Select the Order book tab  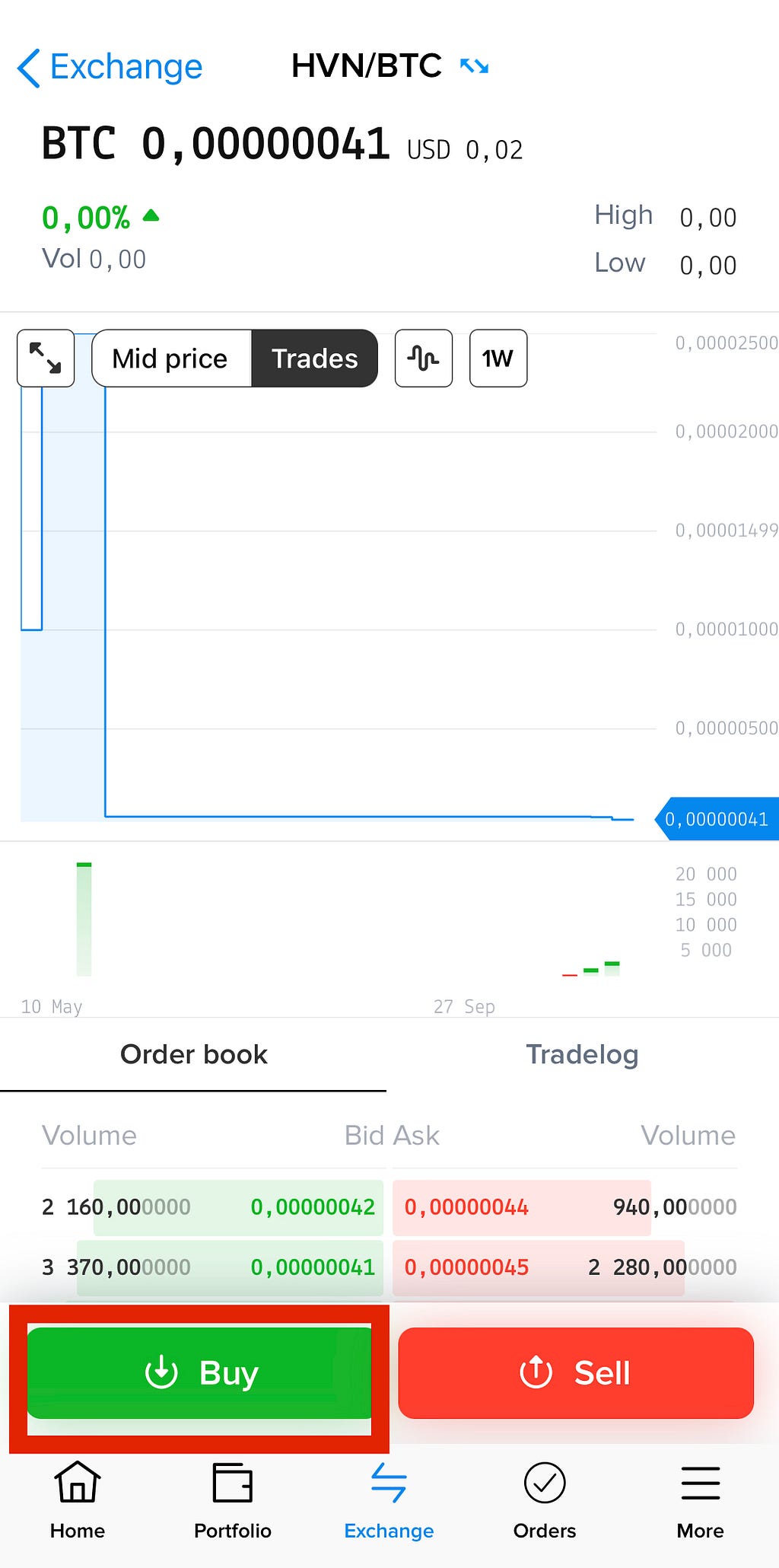tap(193, 1054)
